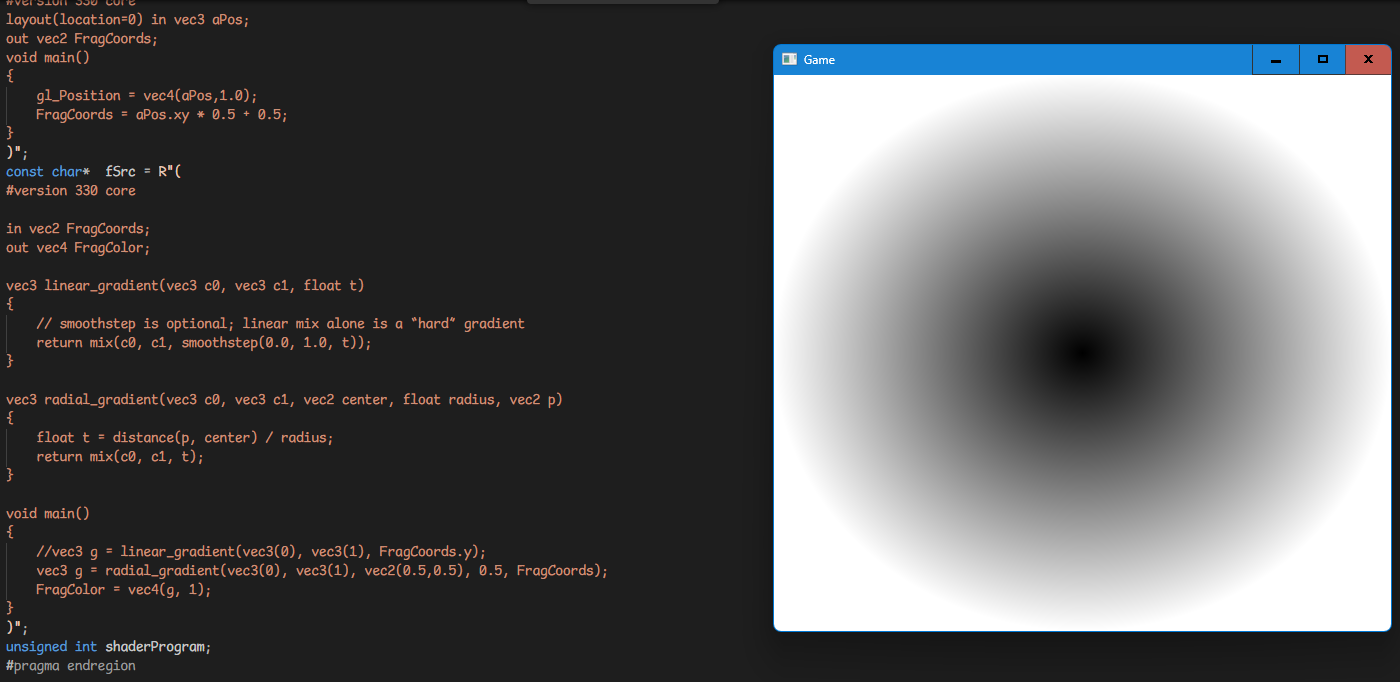Click the "Game" title text
The width and height of the screenshot is (1400, 682).
pyautogui.click(x=819, y=60)
